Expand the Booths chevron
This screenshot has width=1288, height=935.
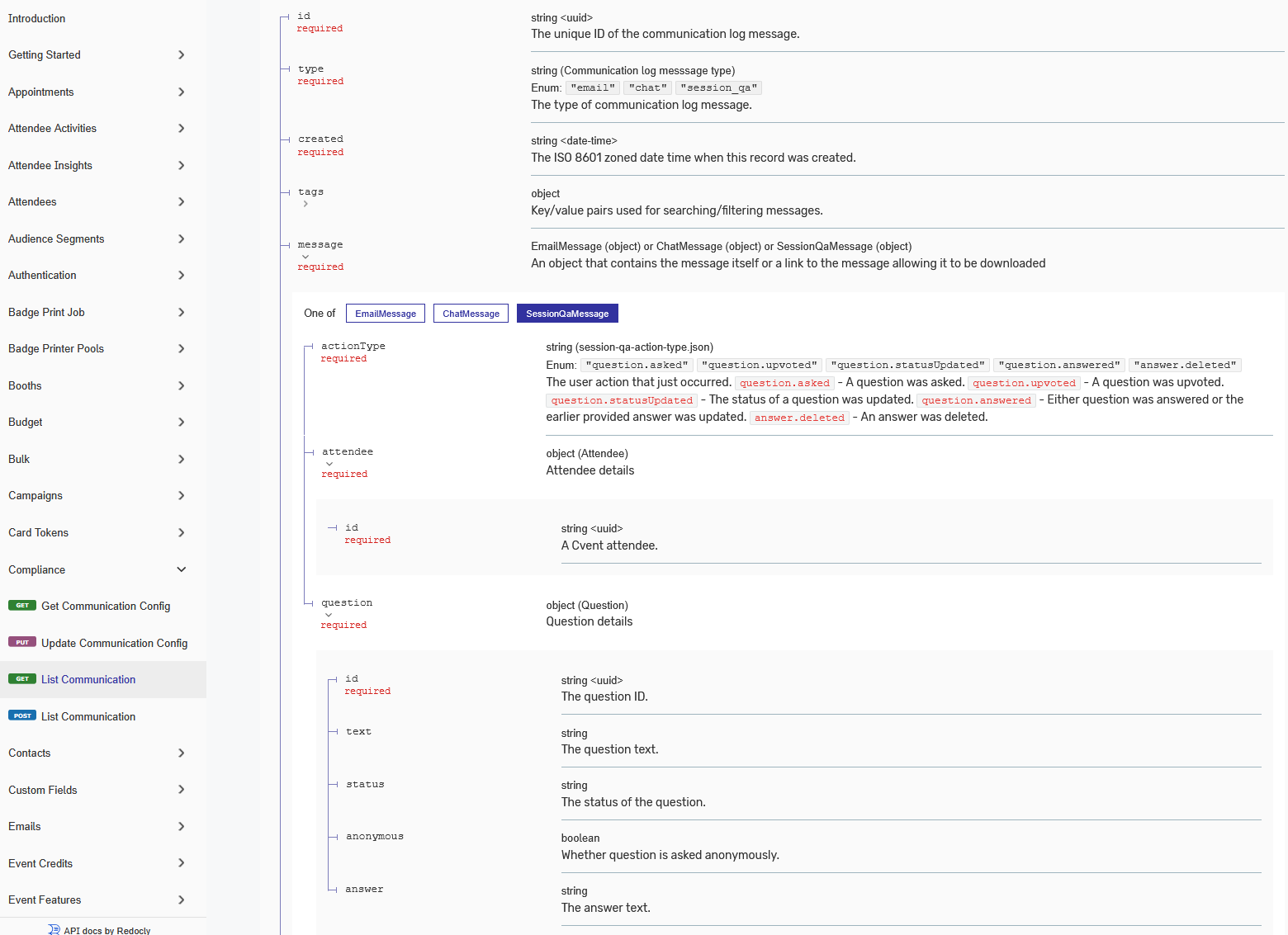click(x=182, y=385)
